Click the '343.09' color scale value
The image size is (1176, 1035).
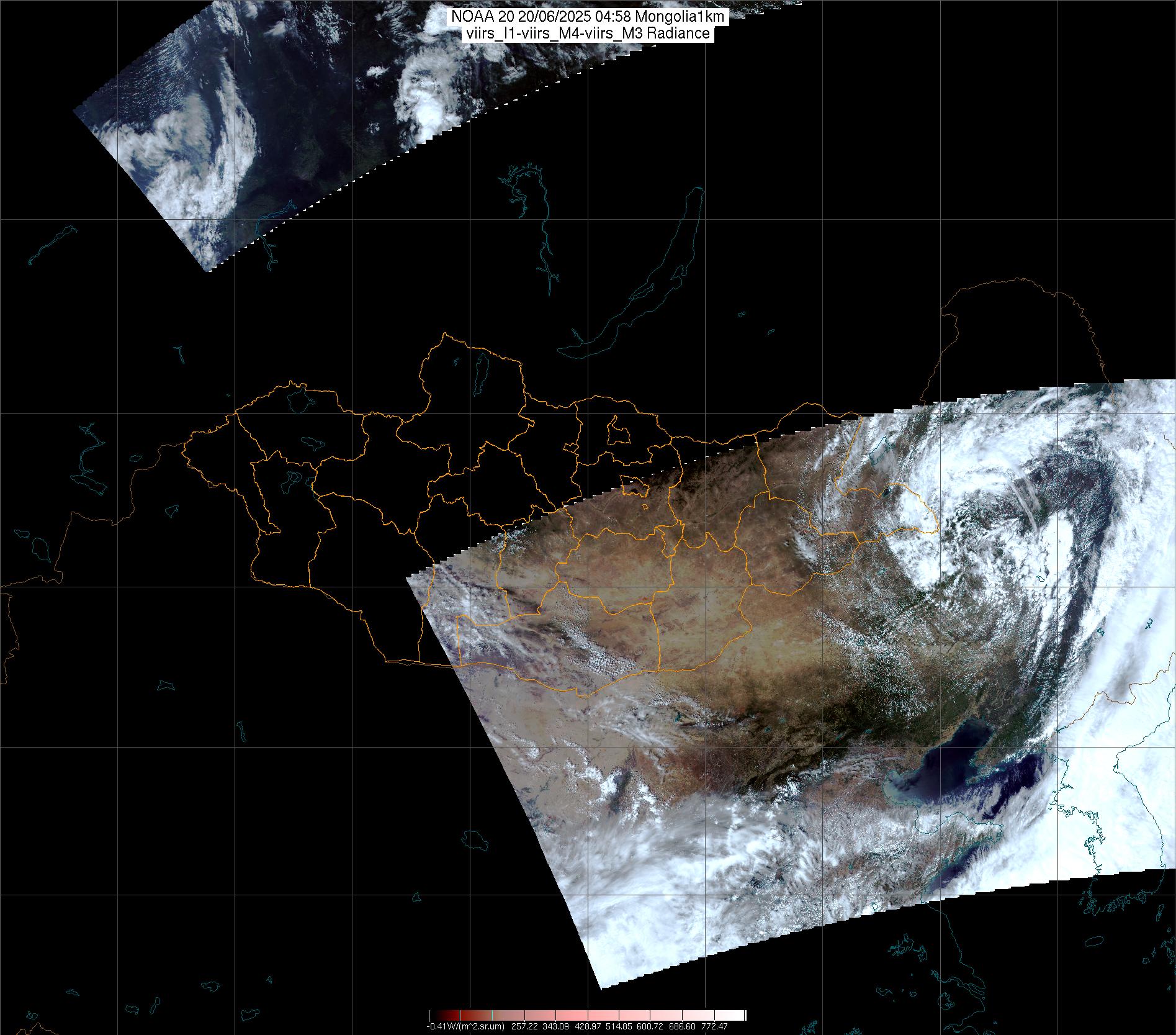point(556,1026)
